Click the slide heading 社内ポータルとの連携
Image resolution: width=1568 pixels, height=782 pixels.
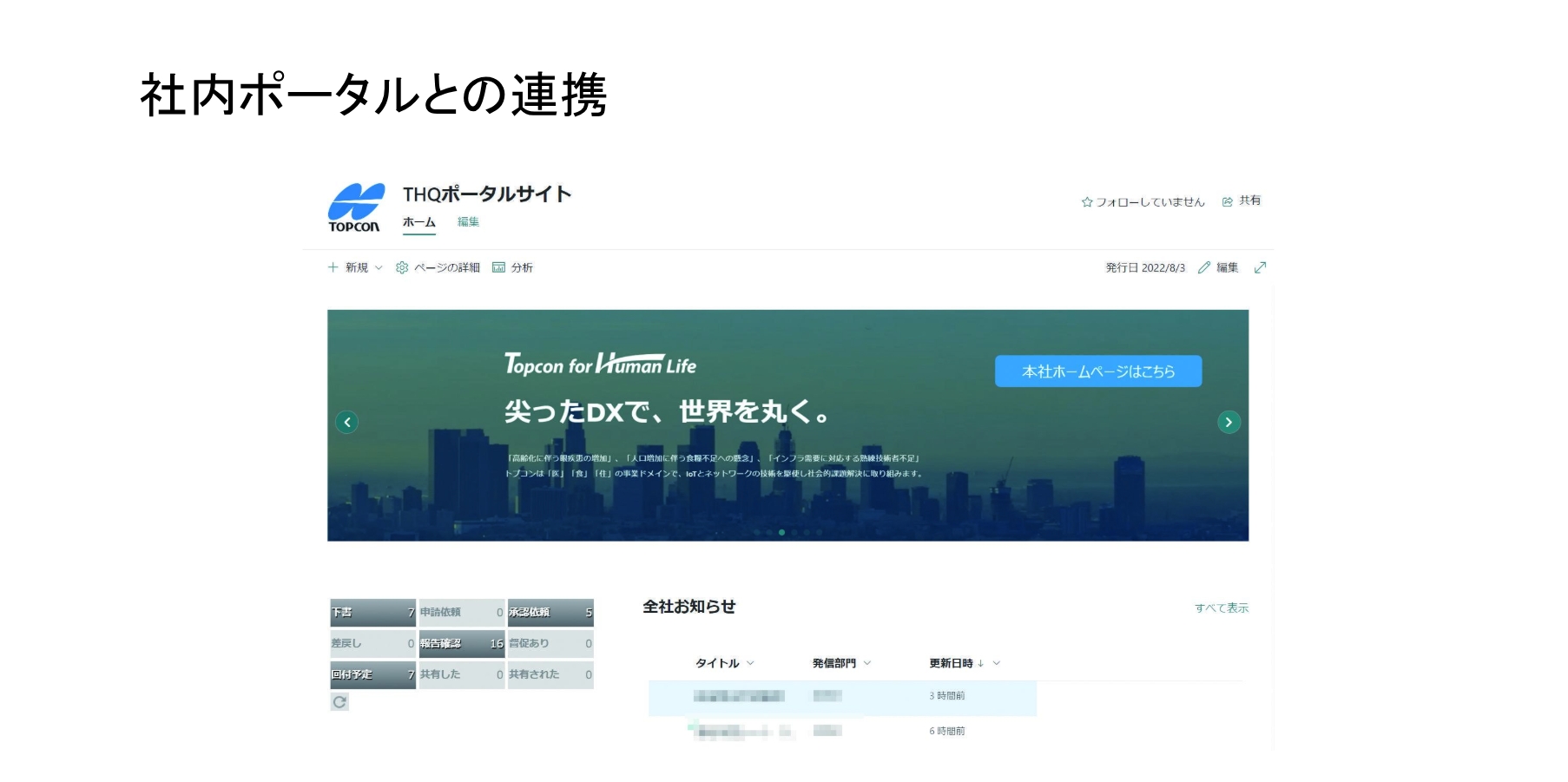click(x=373, y=95)
